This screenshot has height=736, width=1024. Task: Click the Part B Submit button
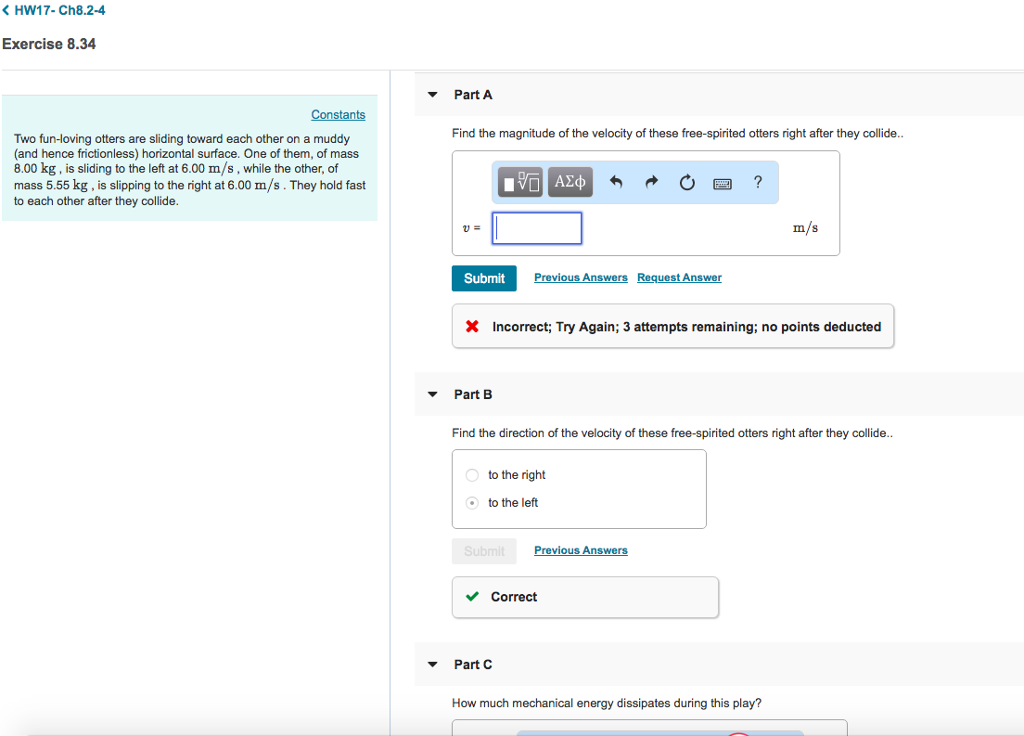pos(484,551)
